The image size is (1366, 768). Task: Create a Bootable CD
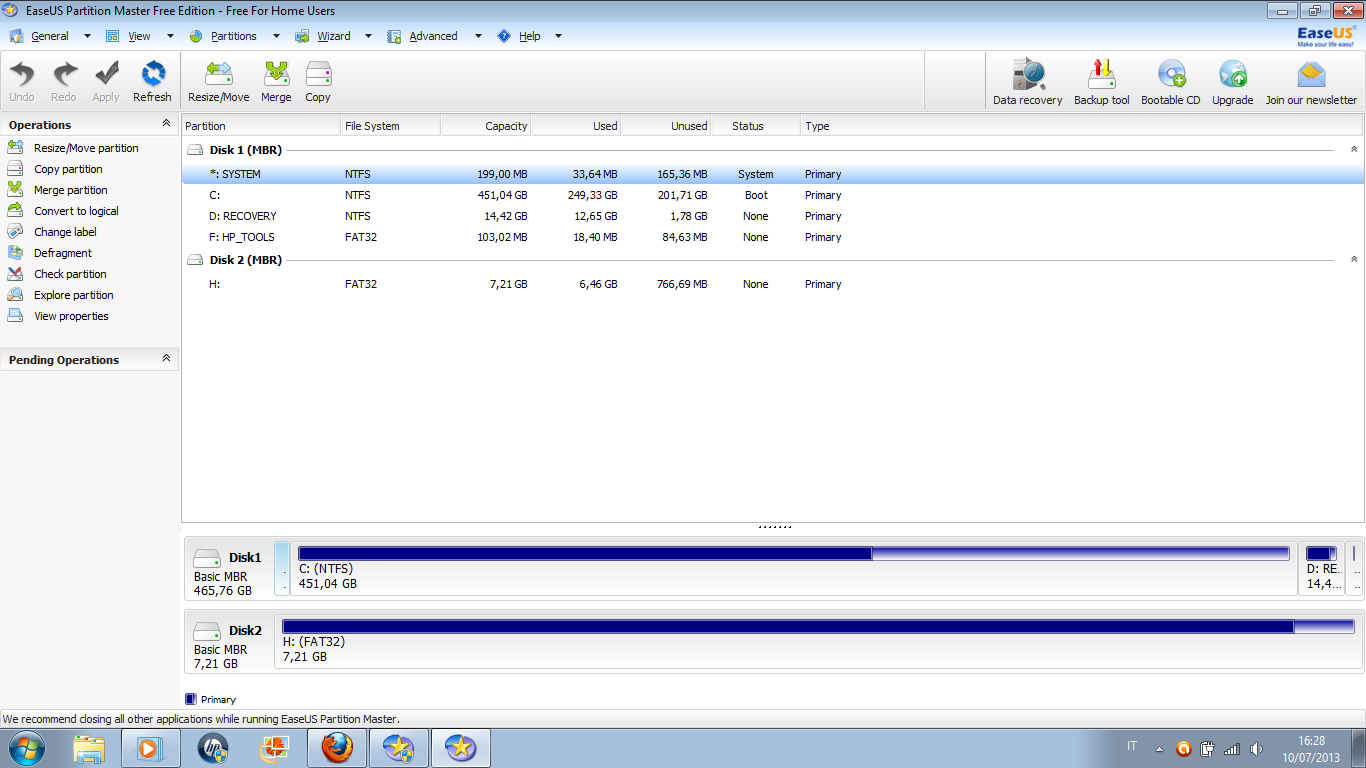(1170, 82)
